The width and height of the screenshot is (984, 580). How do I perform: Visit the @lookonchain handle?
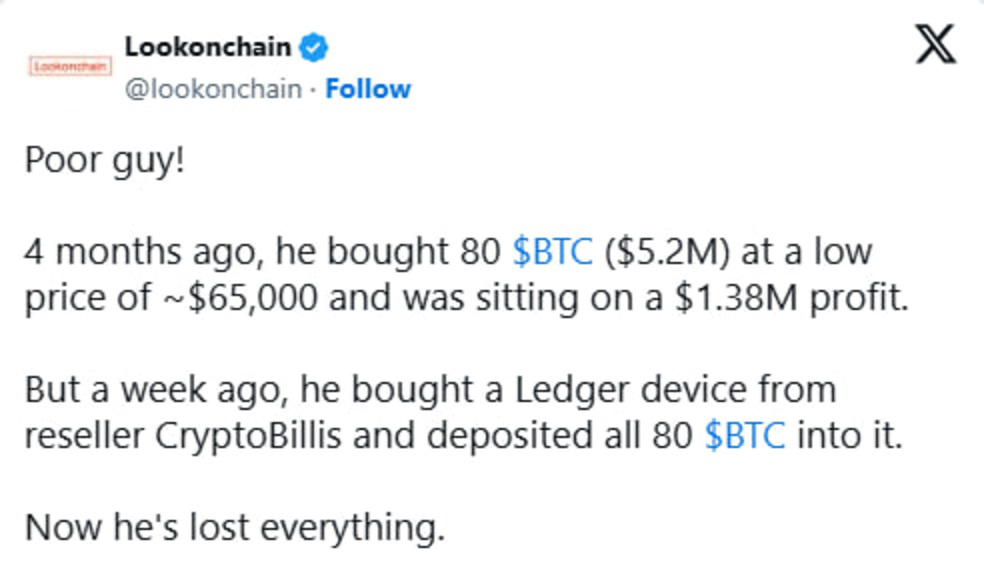(213, 89)
